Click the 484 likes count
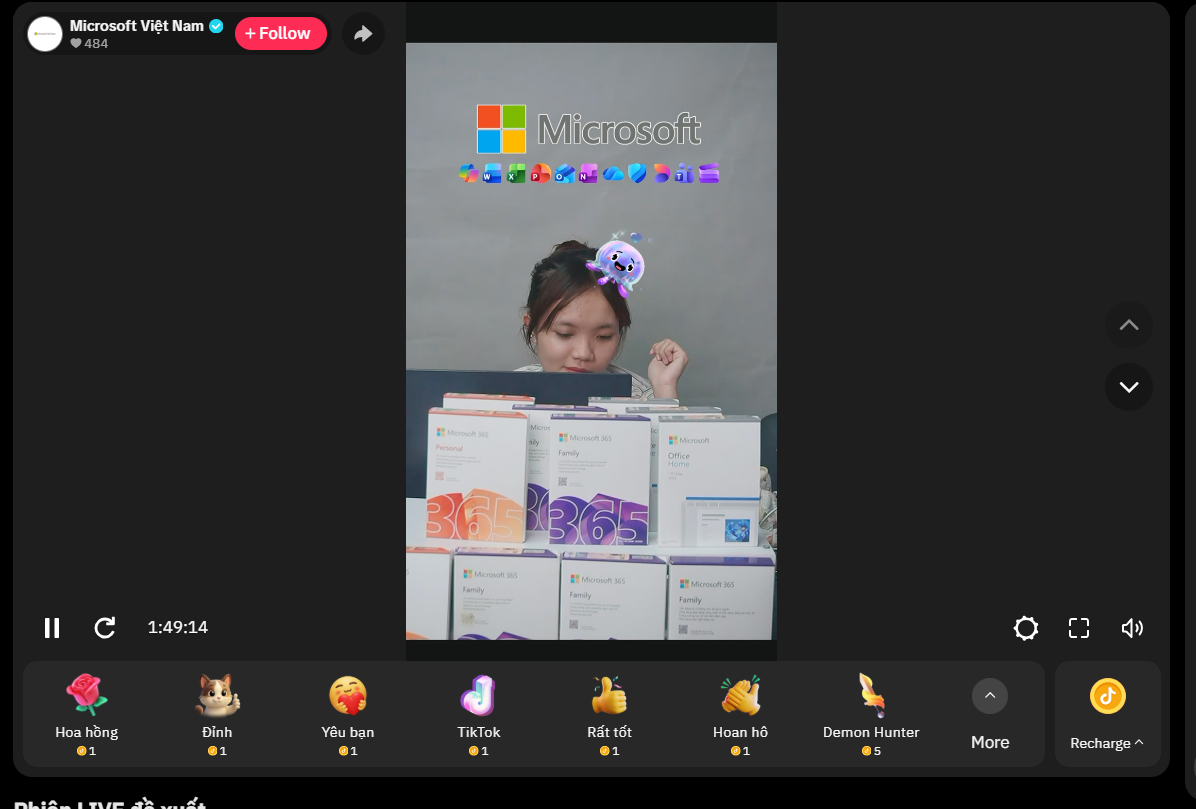 point(89,43)
